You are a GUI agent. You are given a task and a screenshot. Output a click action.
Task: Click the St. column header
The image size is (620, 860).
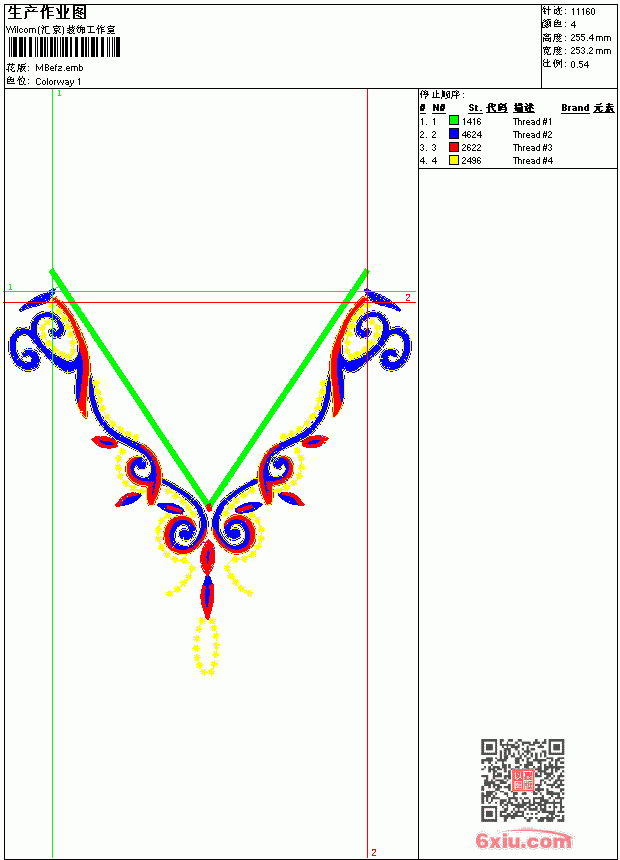(475, 108)
